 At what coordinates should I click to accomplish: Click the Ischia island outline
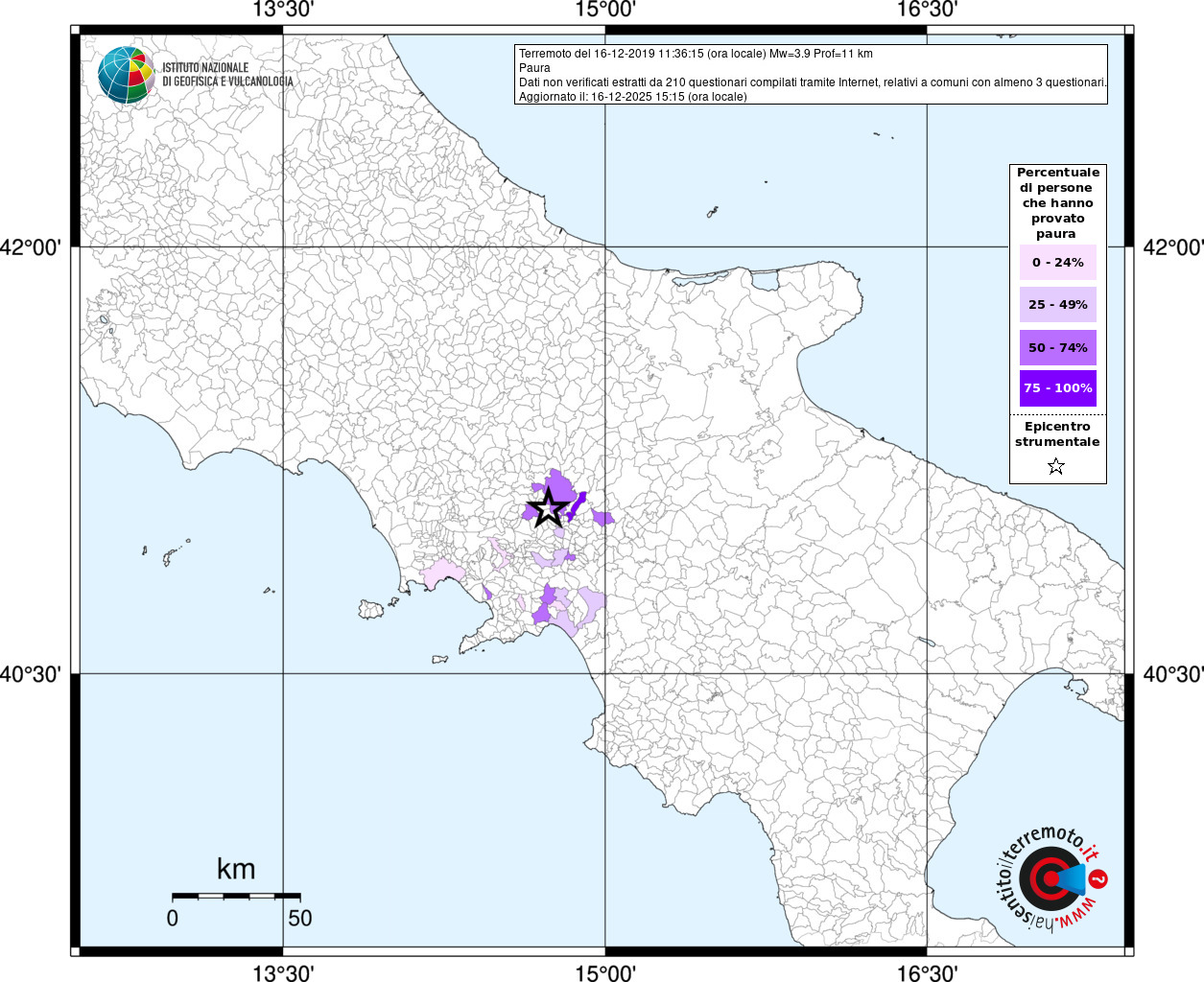pyautogui.click(x=371, y=609)
